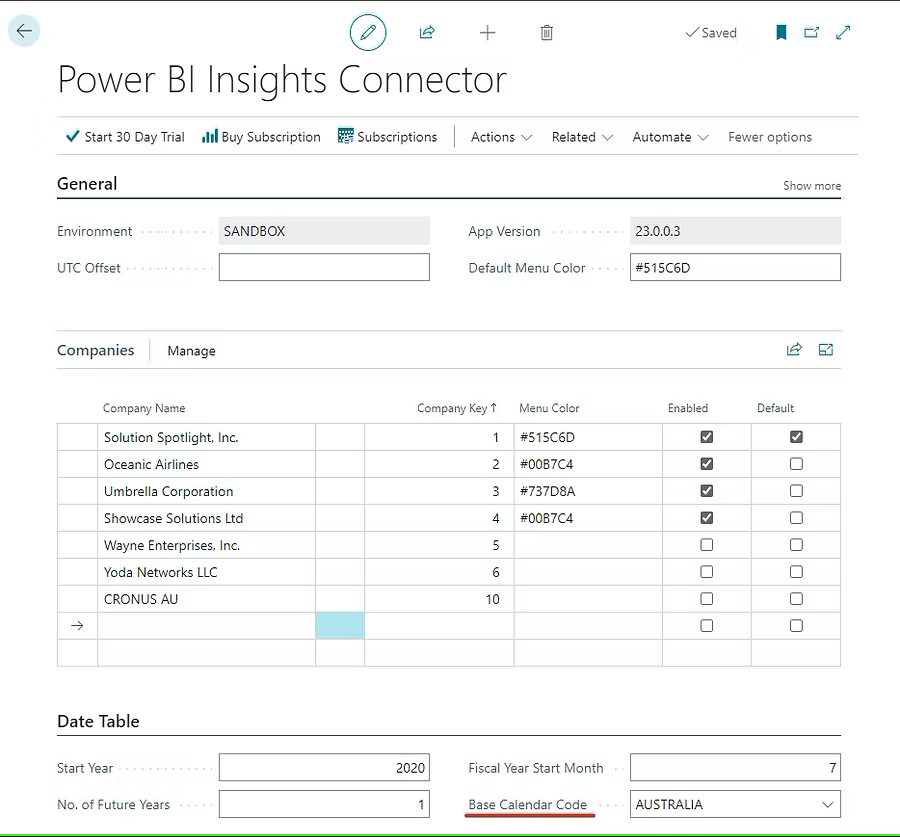Click the Fiscal Year Start Month field

[735, 768]
